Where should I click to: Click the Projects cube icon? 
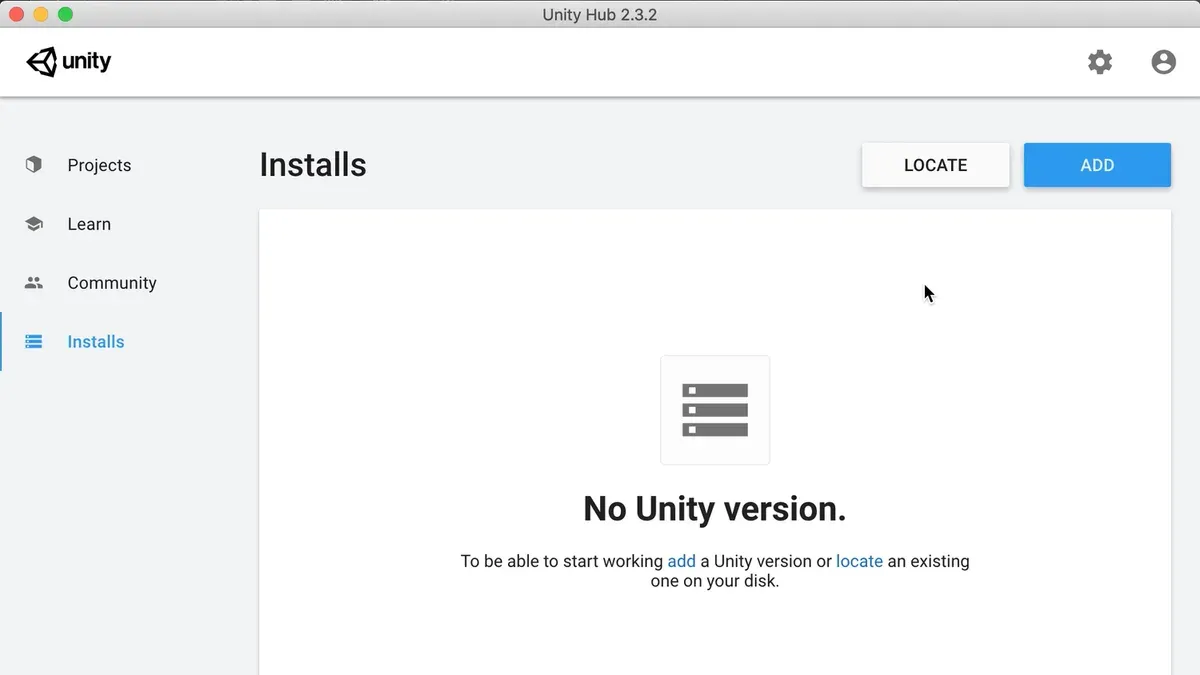click(x=34, y=165)
